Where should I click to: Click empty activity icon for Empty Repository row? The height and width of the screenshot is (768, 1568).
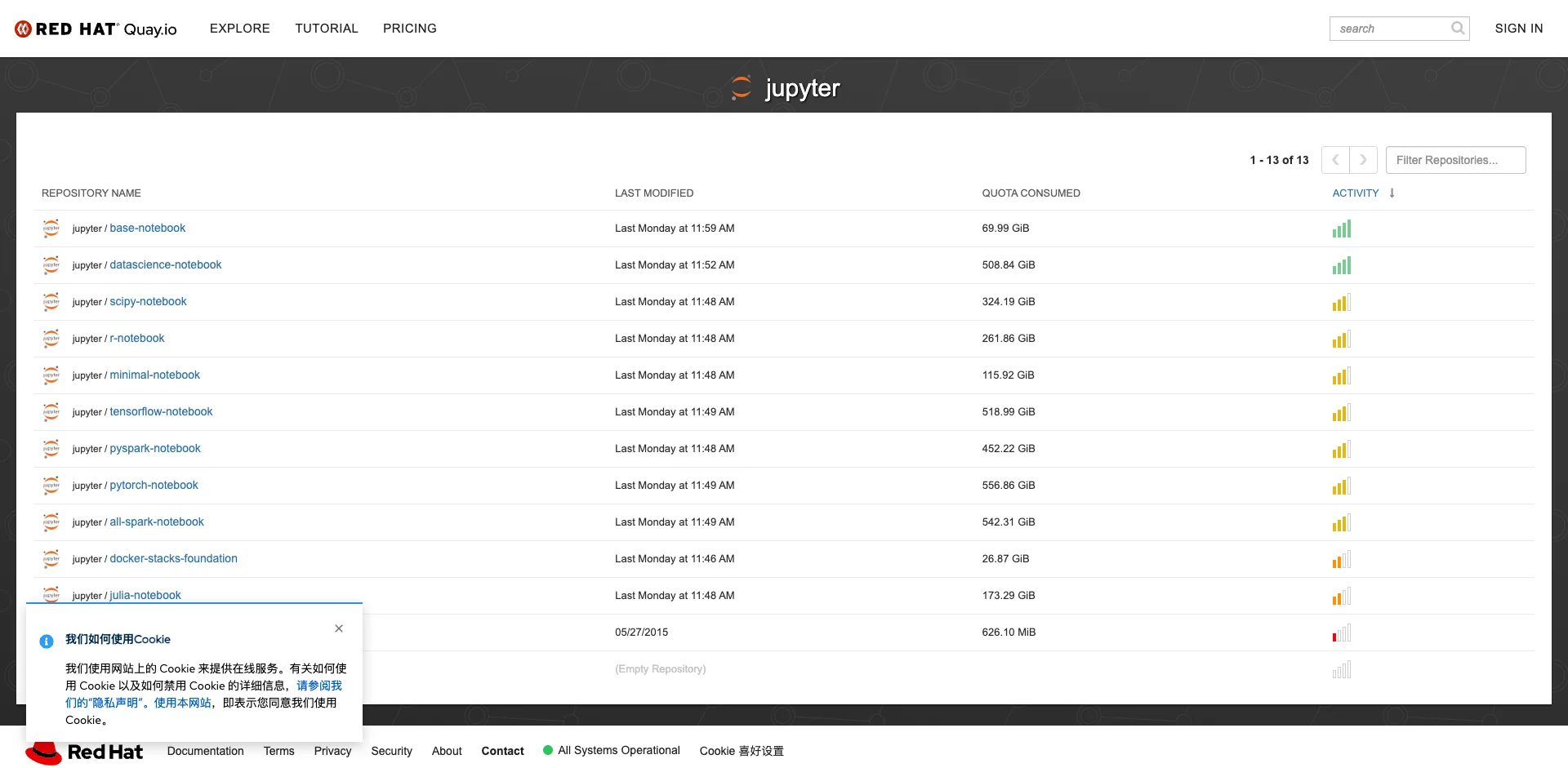click(x=1342, y=669)
